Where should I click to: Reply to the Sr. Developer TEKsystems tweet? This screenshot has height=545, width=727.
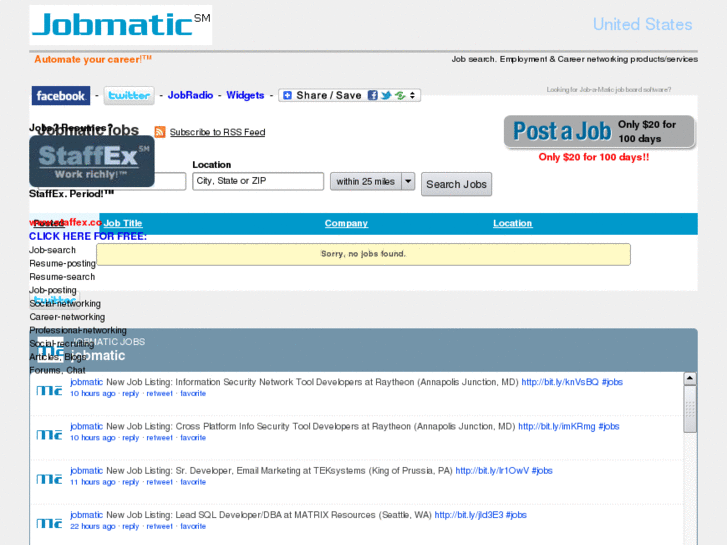131,482
